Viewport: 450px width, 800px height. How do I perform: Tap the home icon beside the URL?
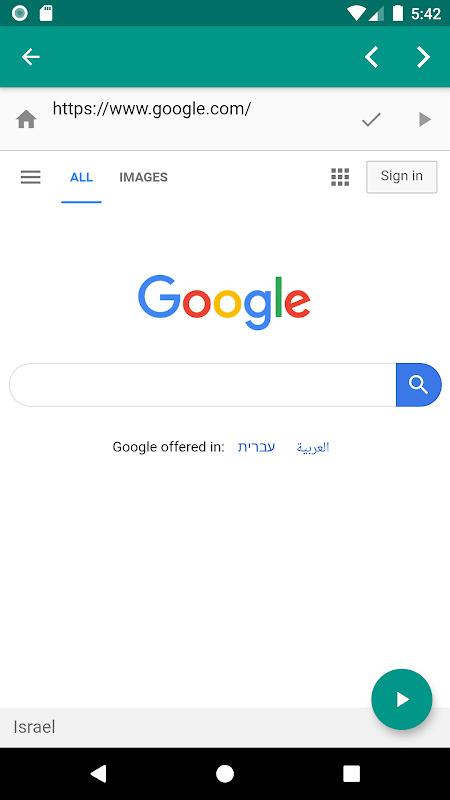(x=26, y=120)
